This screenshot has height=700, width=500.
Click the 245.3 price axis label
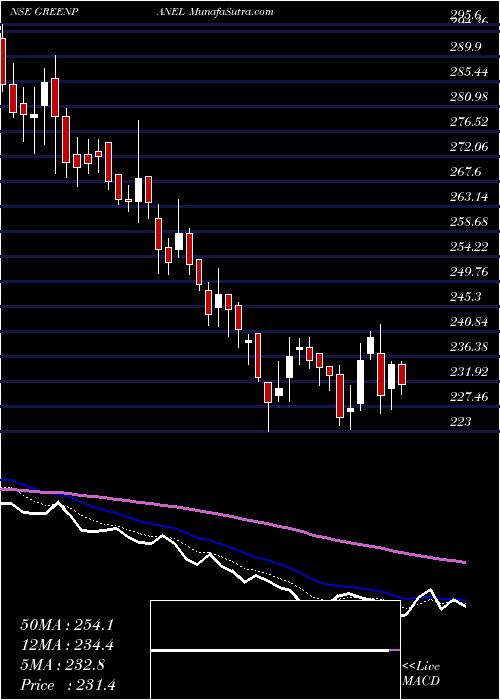[466, 296]
